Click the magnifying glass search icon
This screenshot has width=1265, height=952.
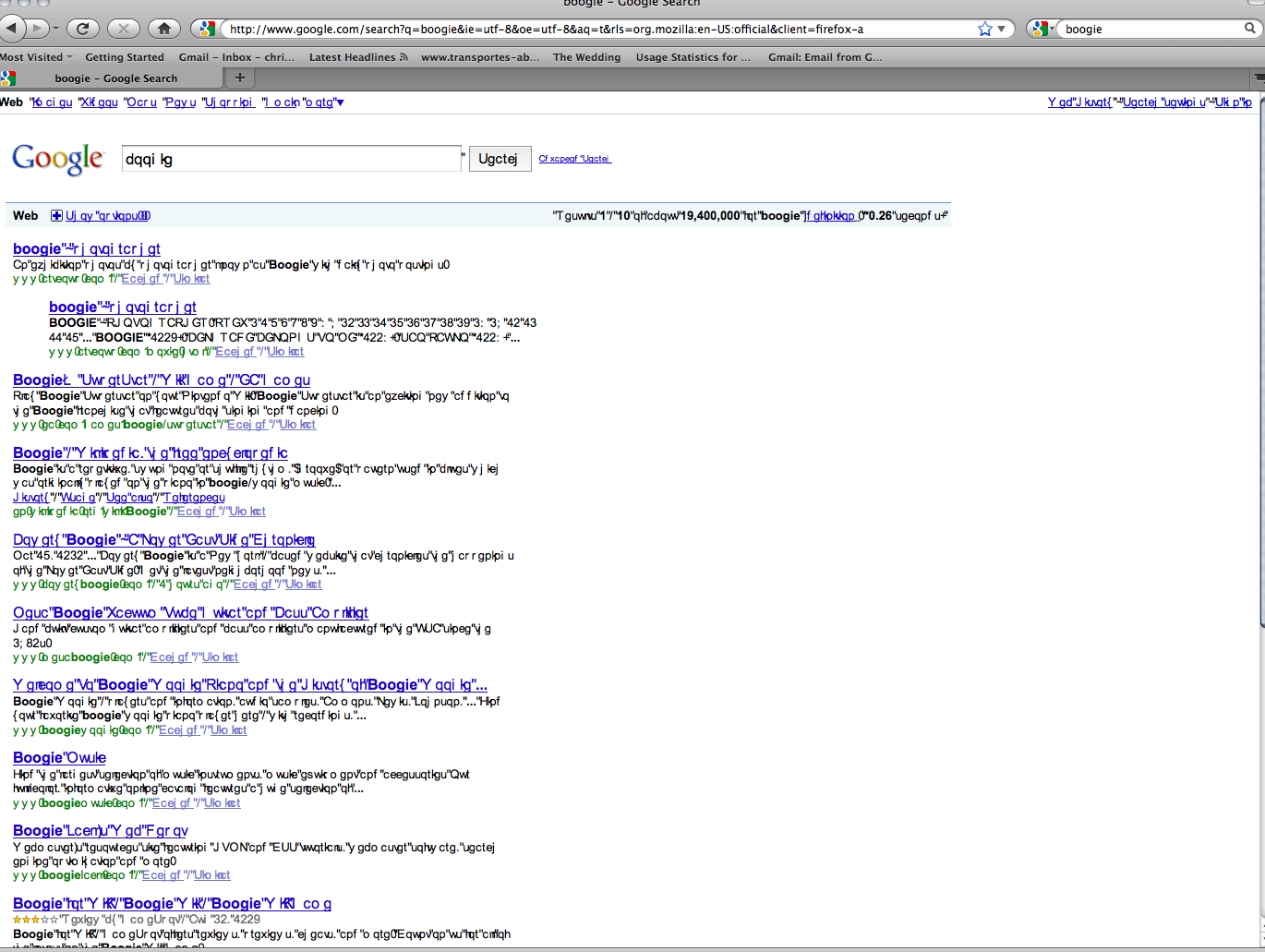click(x=1250, y=29)
